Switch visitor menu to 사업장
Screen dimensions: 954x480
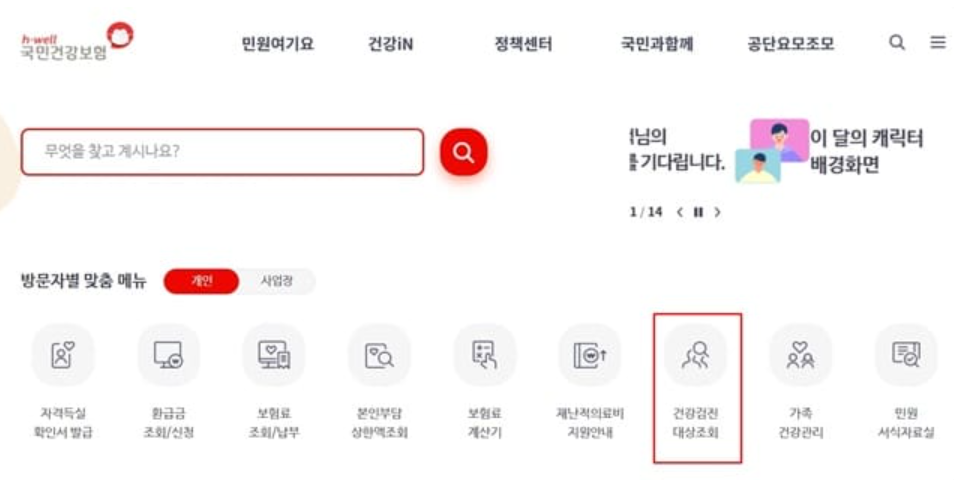[x=277, y=281]
